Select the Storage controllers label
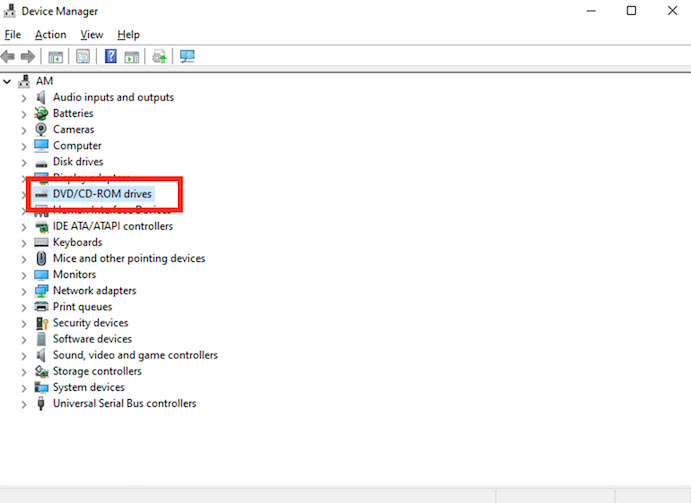This screenshot has width=691, height=503. 97,371
